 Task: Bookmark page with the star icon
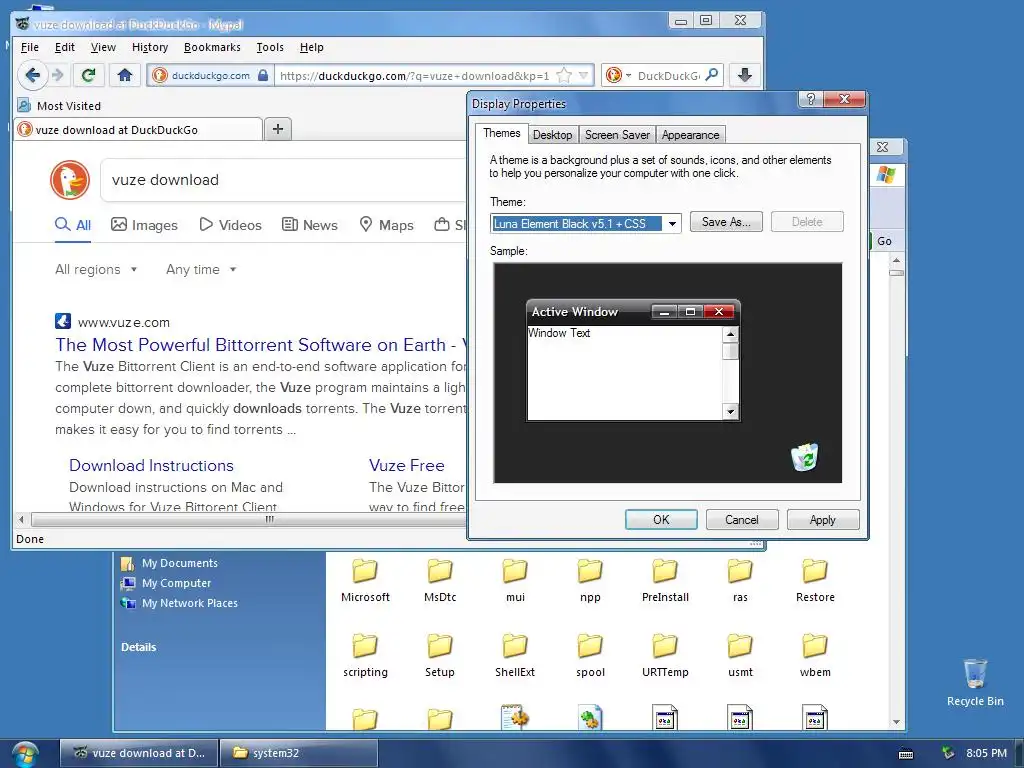tap(564, 76)
